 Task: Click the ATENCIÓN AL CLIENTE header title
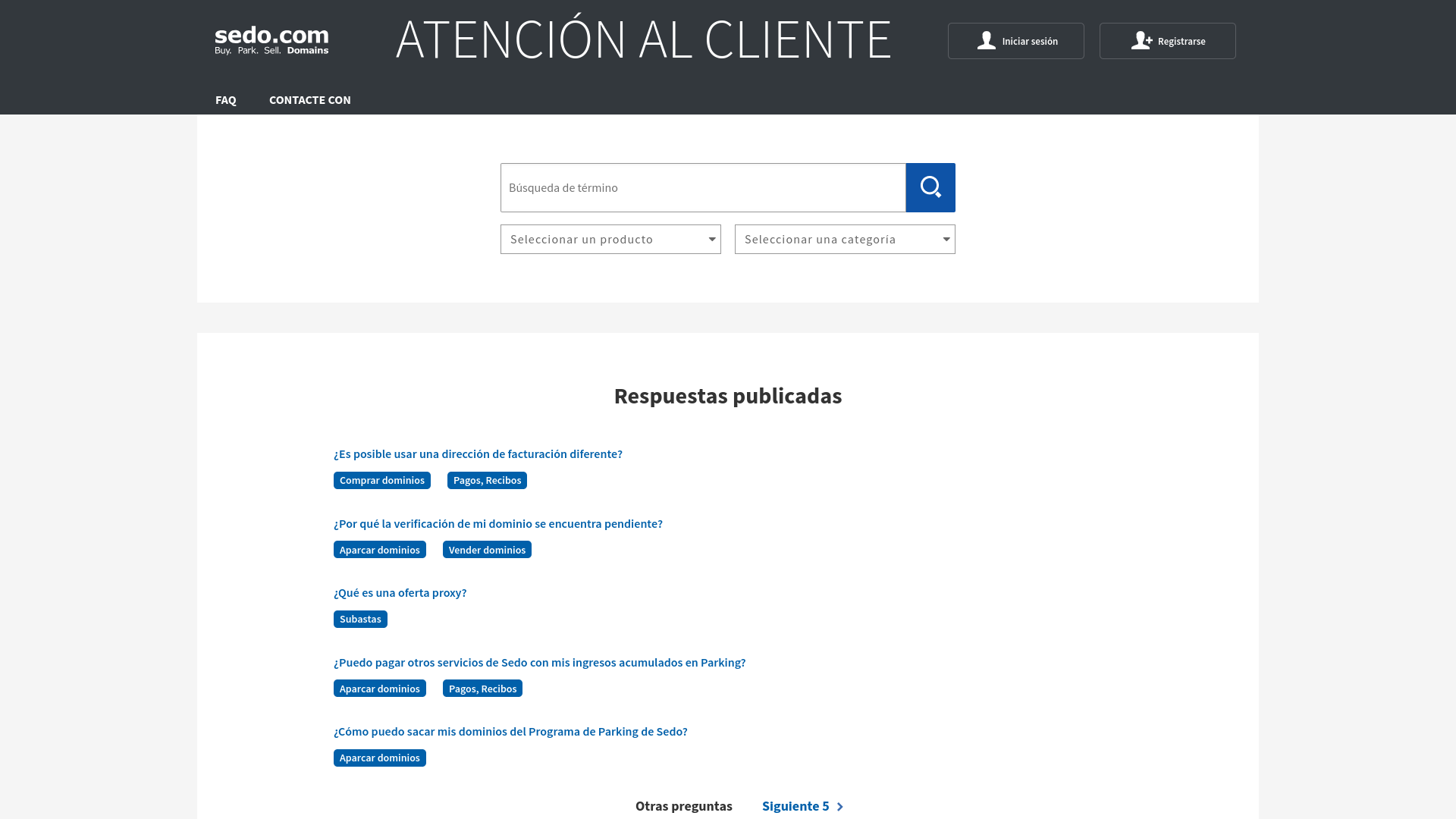coord(644,39)
